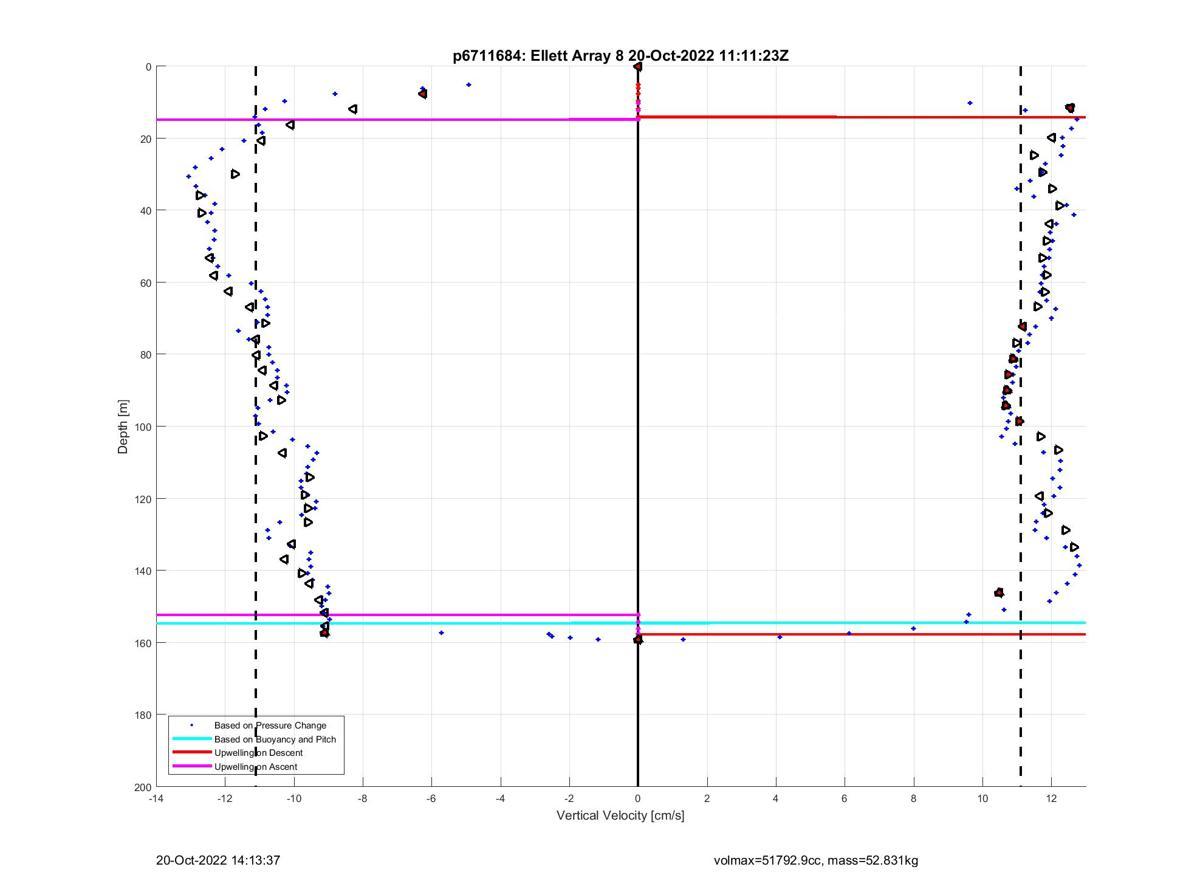Click depth tick label '100'
Screen dimensions: 1200x885
click(142, 427)
